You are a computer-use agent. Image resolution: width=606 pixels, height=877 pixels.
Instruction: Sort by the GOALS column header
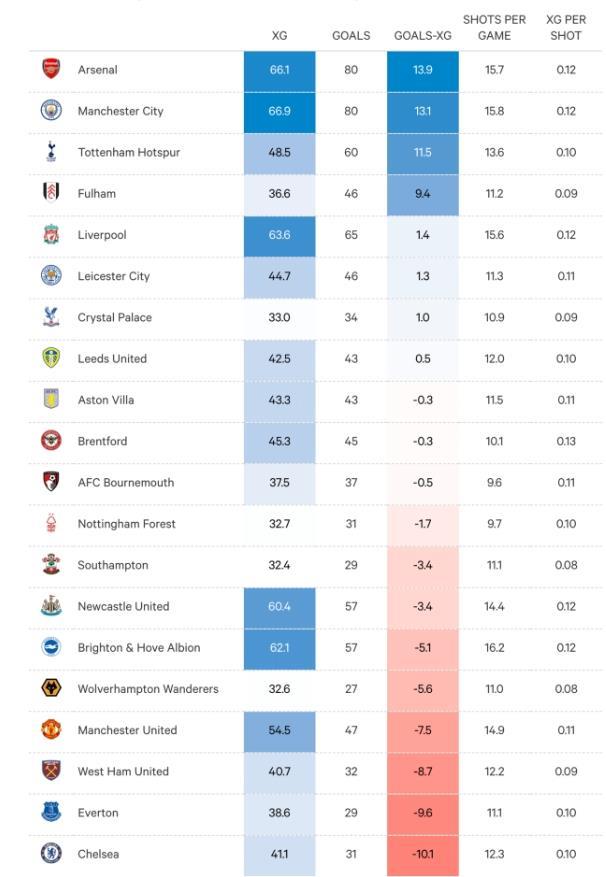point(351,36)
